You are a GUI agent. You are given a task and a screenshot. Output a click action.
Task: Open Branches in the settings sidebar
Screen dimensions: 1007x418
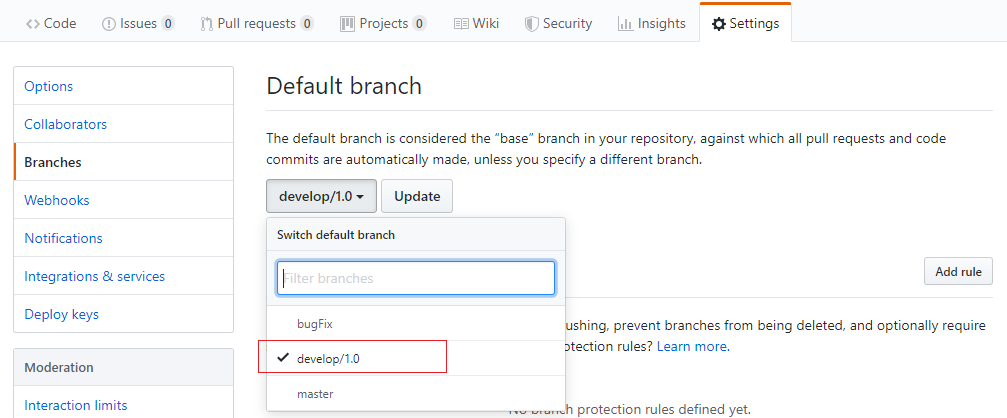53,162
